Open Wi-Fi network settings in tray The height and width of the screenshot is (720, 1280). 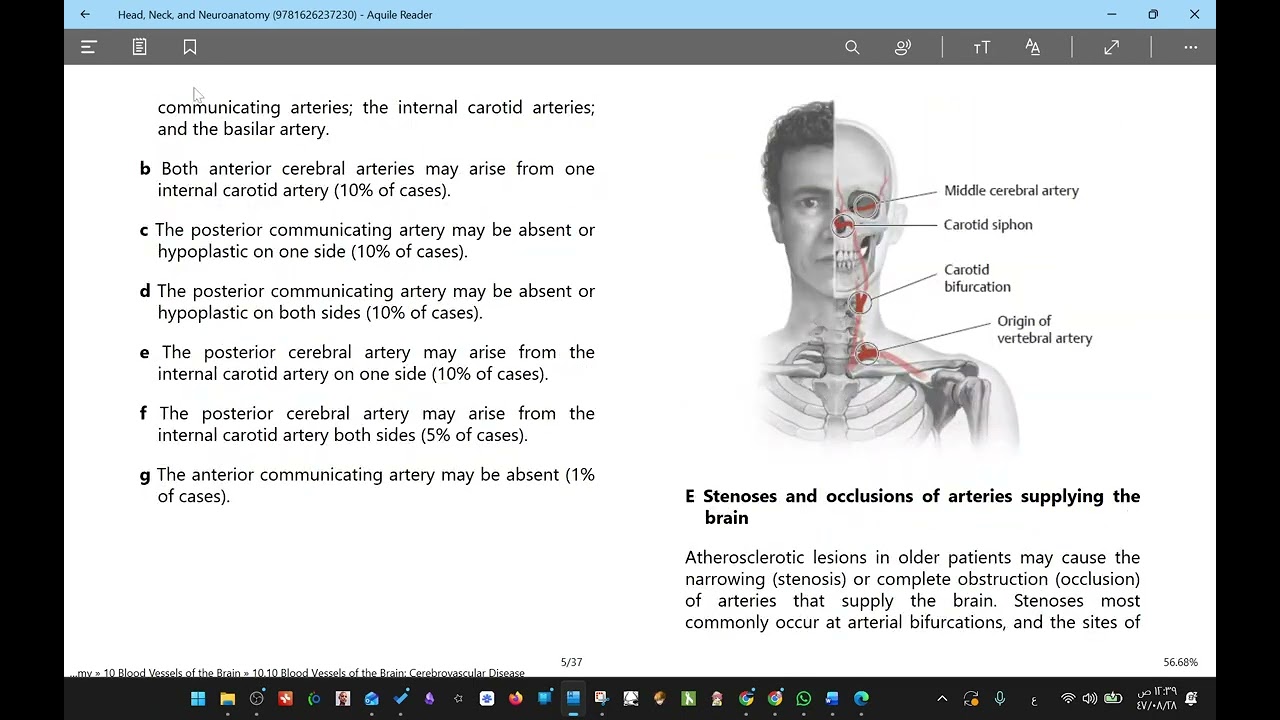[1068, 699]
